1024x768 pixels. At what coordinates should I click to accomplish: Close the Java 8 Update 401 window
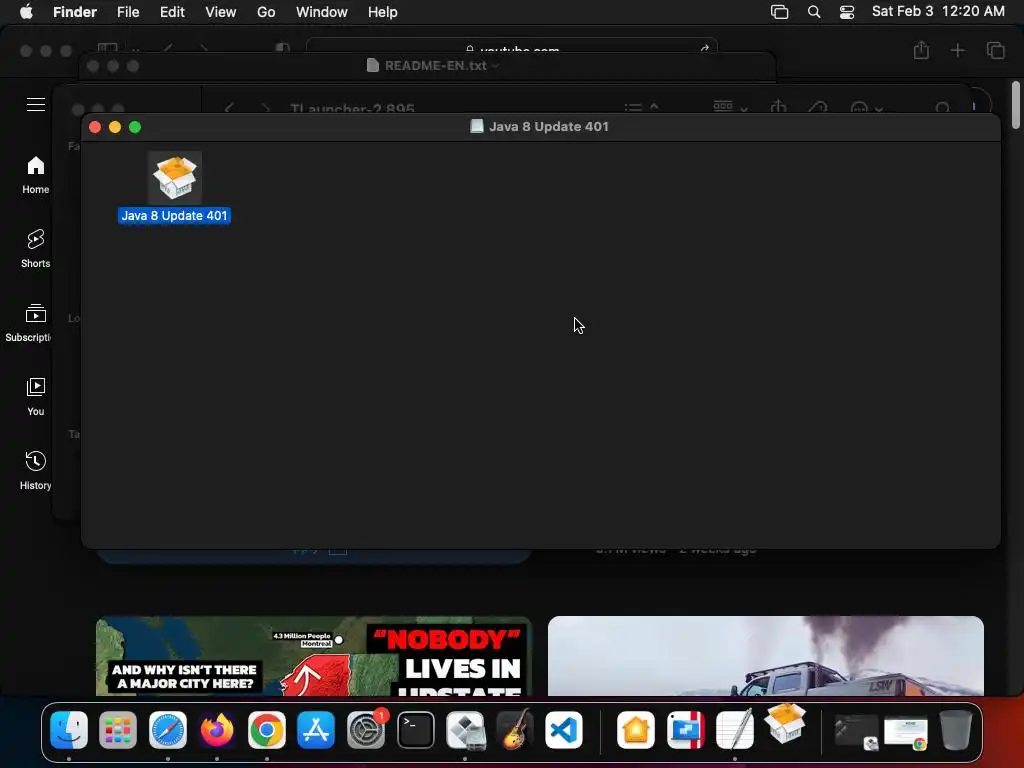click(95, 127)
